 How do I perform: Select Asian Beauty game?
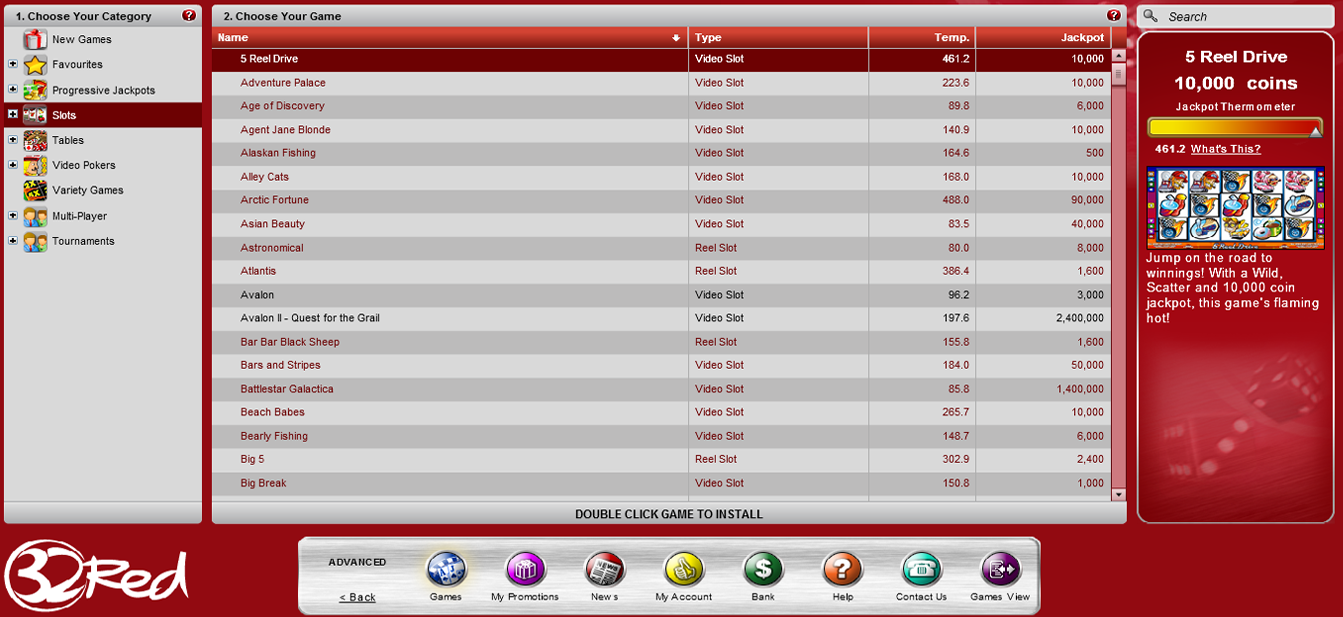coord(661,224)
